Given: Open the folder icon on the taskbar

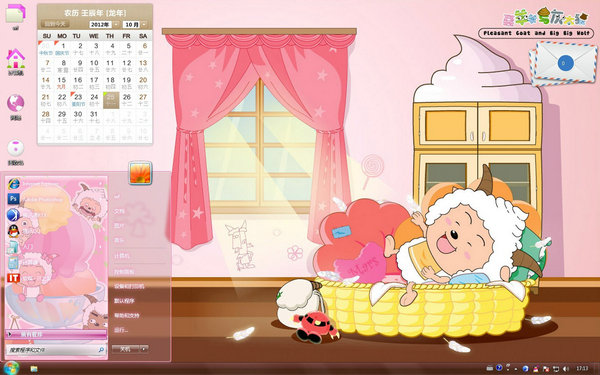Looking at the screenshot, I should [34, 368].
